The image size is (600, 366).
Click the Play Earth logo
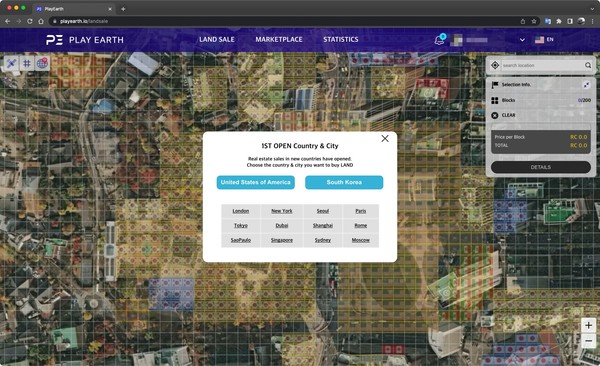pos(85,40)
